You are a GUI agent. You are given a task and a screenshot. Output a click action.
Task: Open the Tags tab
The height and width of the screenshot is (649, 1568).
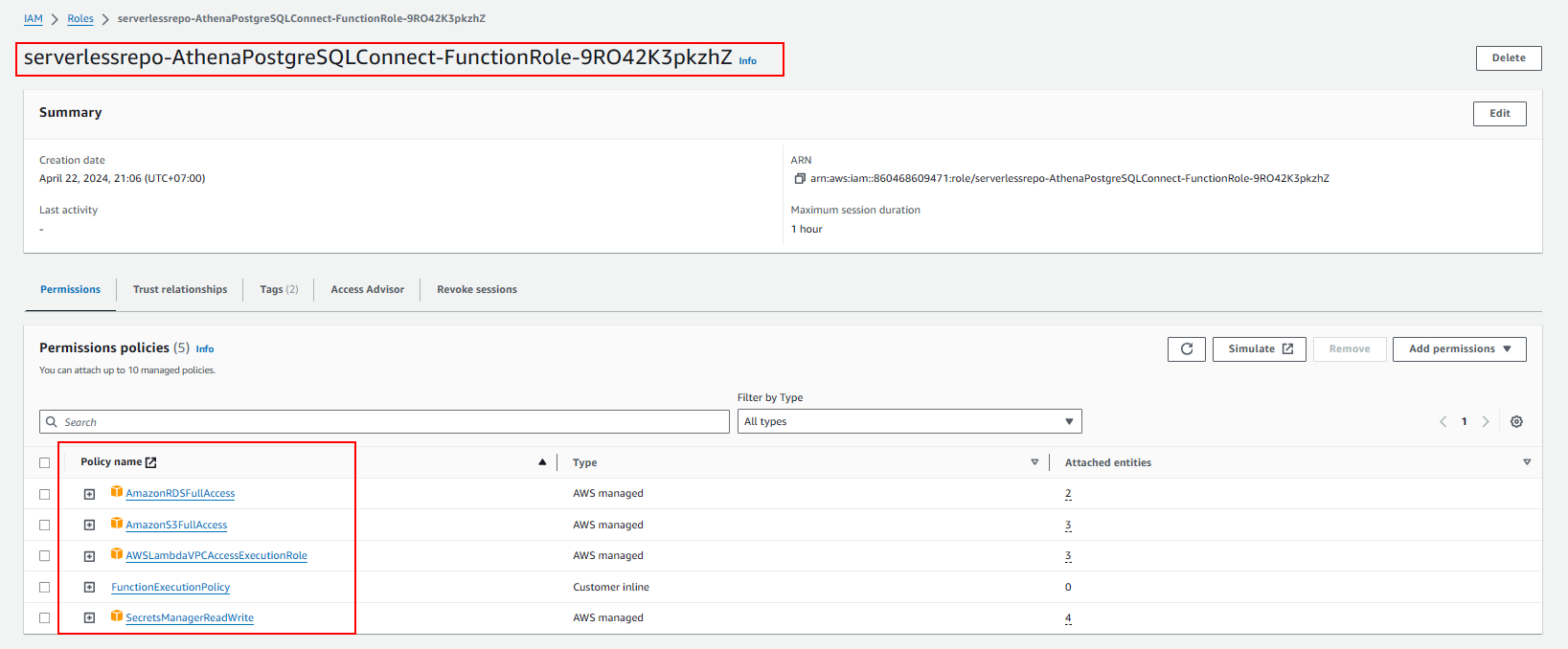(279, 290)
